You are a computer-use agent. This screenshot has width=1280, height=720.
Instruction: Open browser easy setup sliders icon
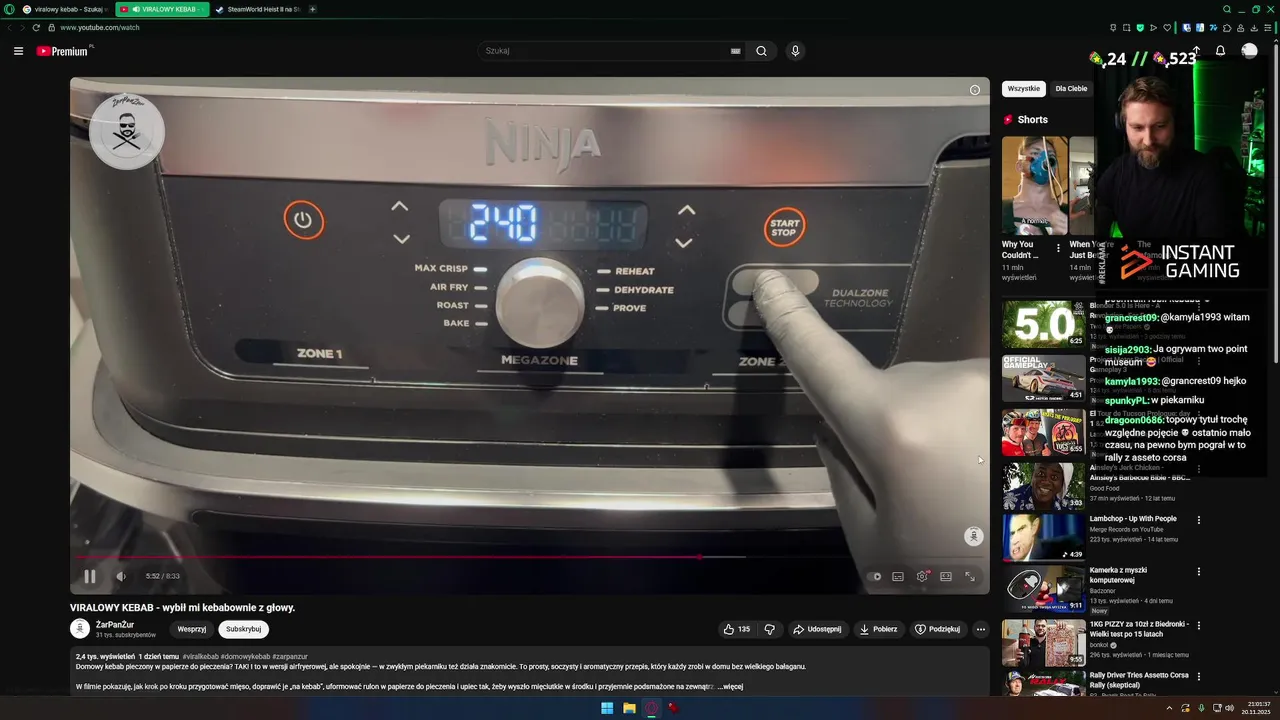(x=1266, y=28)
